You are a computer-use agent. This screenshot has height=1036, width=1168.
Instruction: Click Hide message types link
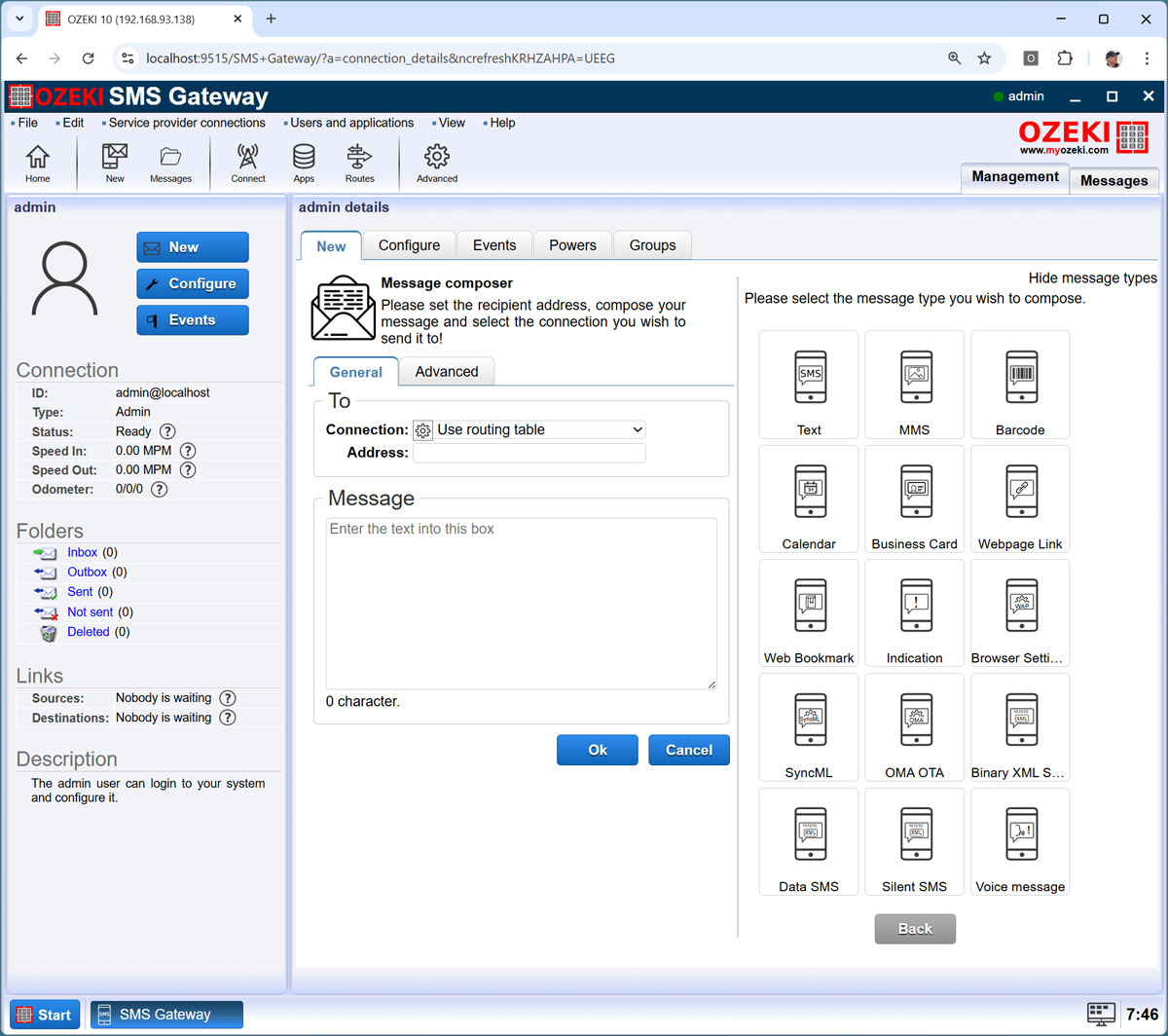point(1093,277)
